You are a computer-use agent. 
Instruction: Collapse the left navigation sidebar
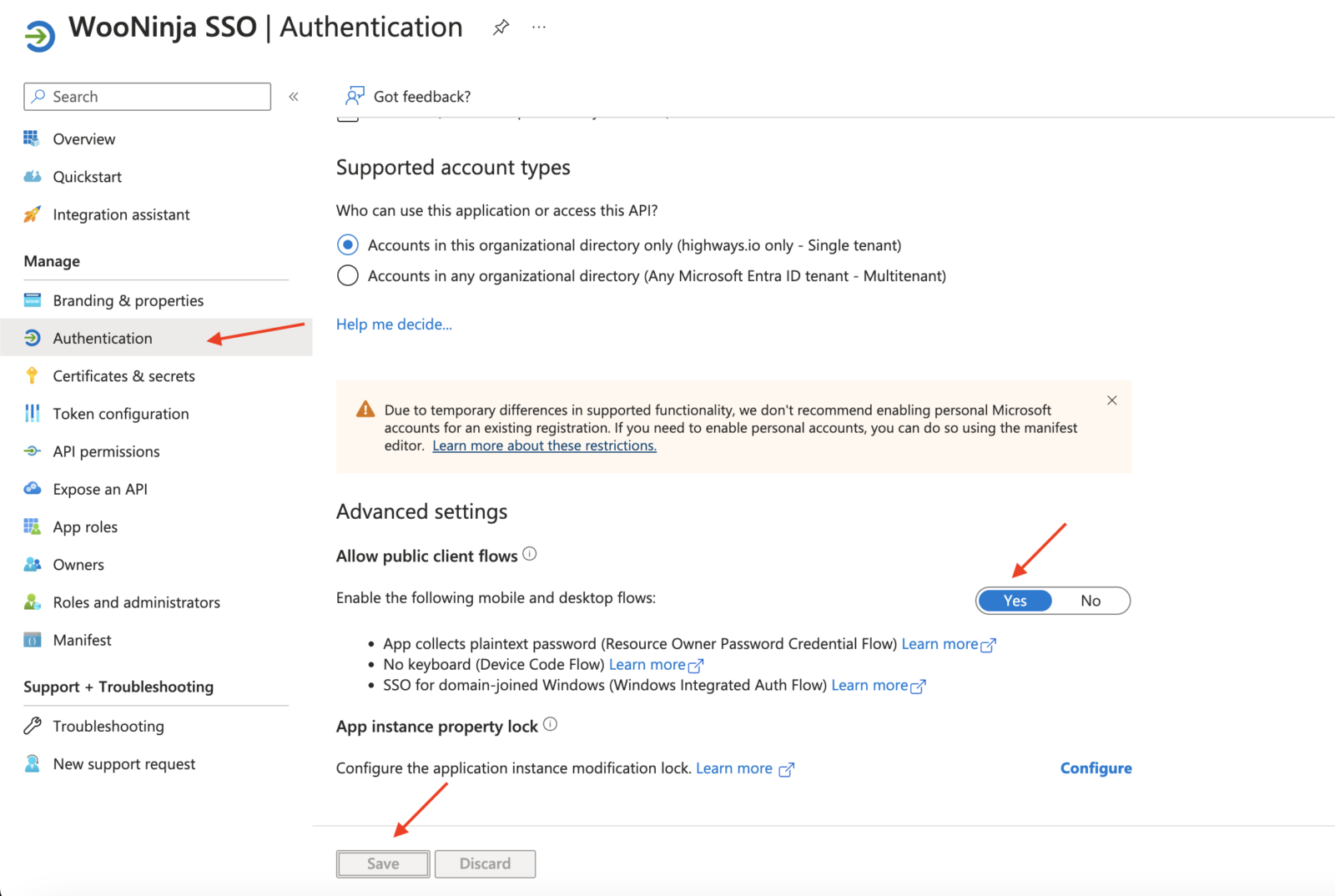[294, 97]
